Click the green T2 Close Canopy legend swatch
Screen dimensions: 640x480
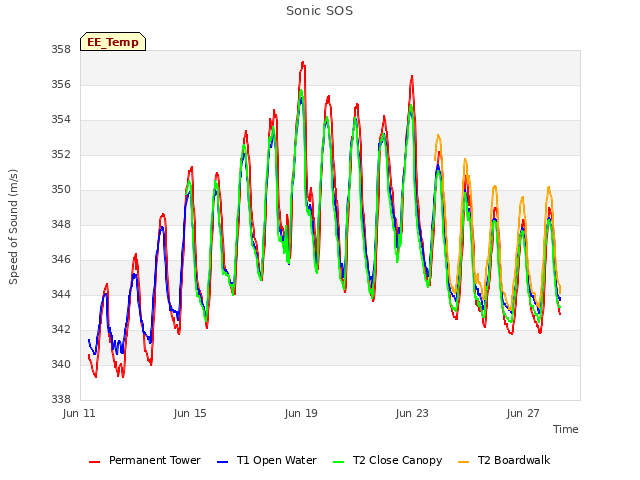point(338,462)
